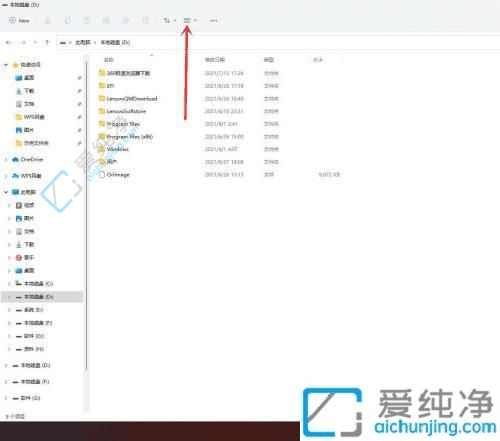Image resolution: width=500 pixels, height=441 pixels.
Task: Sort by the 名称 column header
Action: tap(109, 60)
